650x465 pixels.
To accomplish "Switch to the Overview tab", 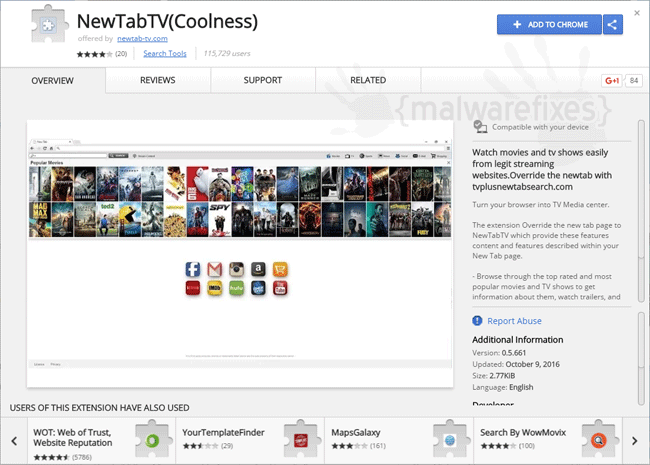I will [53, 80].
